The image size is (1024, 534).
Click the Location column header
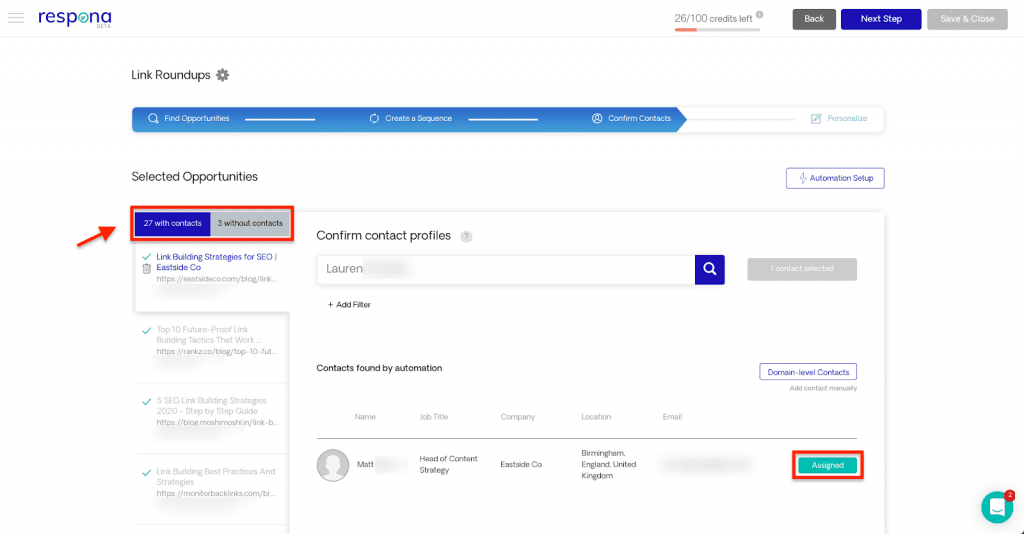coord(596,417)
